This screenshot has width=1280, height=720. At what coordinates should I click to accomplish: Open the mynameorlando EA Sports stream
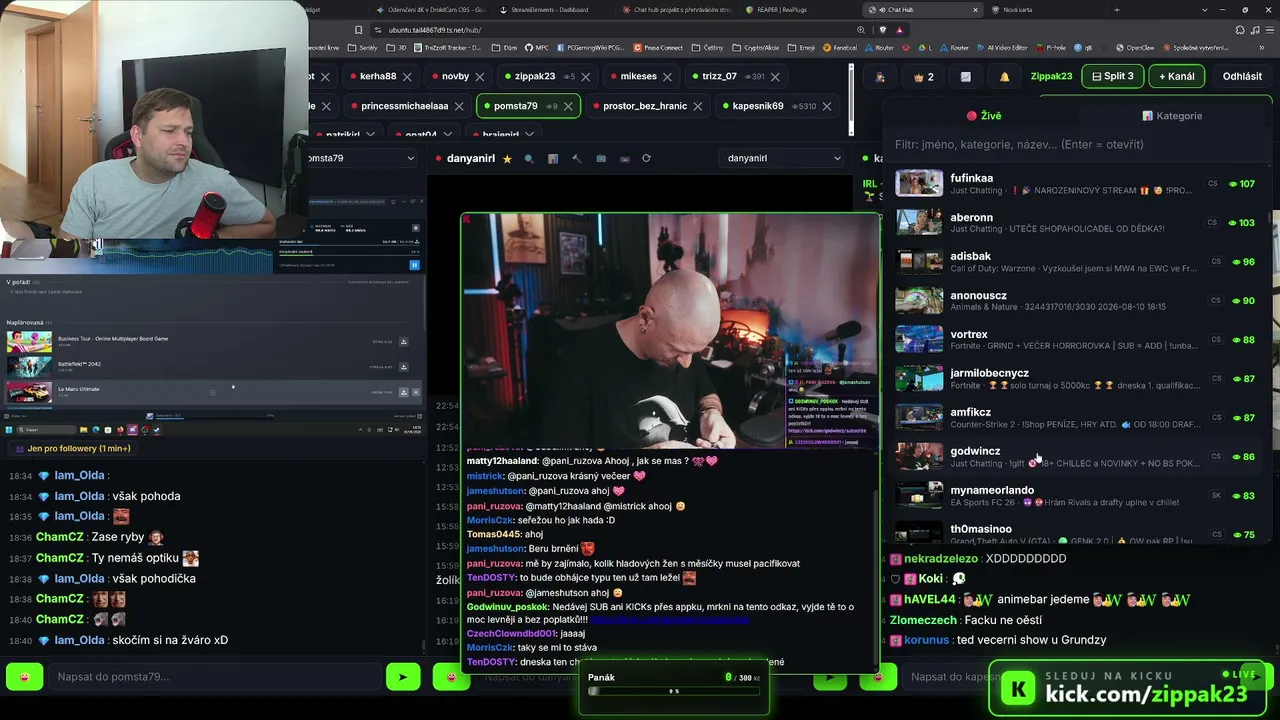point(1076,496)
